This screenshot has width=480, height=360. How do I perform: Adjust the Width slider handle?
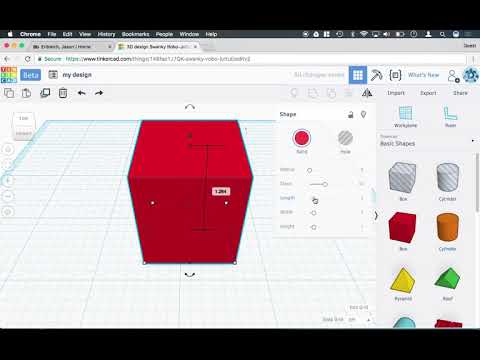click(x=314, y=213)
